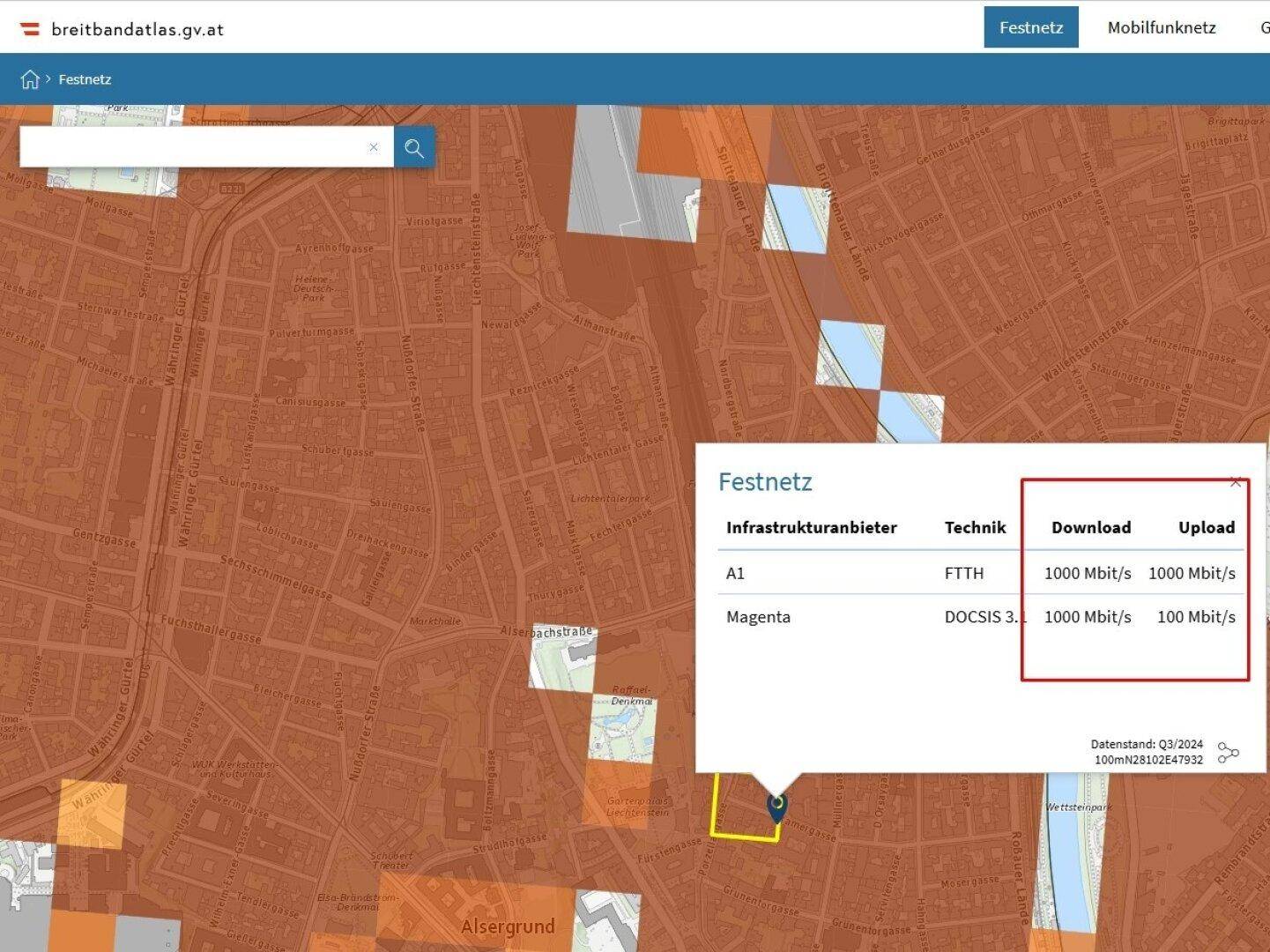Click the Datenstand: Q3/2024 text

point(1147,744)
